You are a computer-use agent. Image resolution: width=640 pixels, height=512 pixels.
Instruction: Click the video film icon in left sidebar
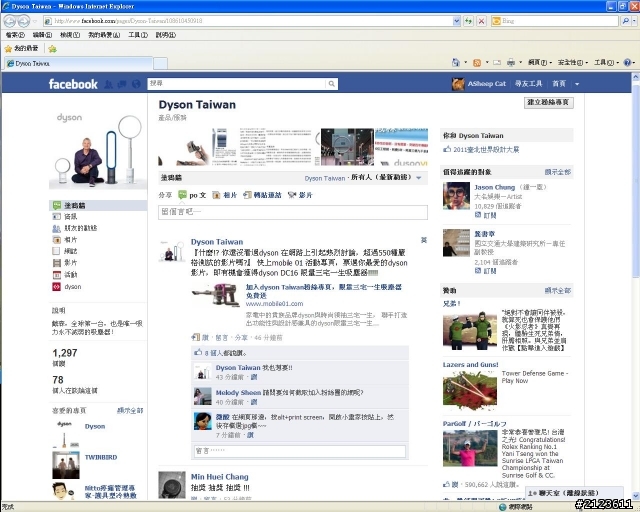coord(56,263)
